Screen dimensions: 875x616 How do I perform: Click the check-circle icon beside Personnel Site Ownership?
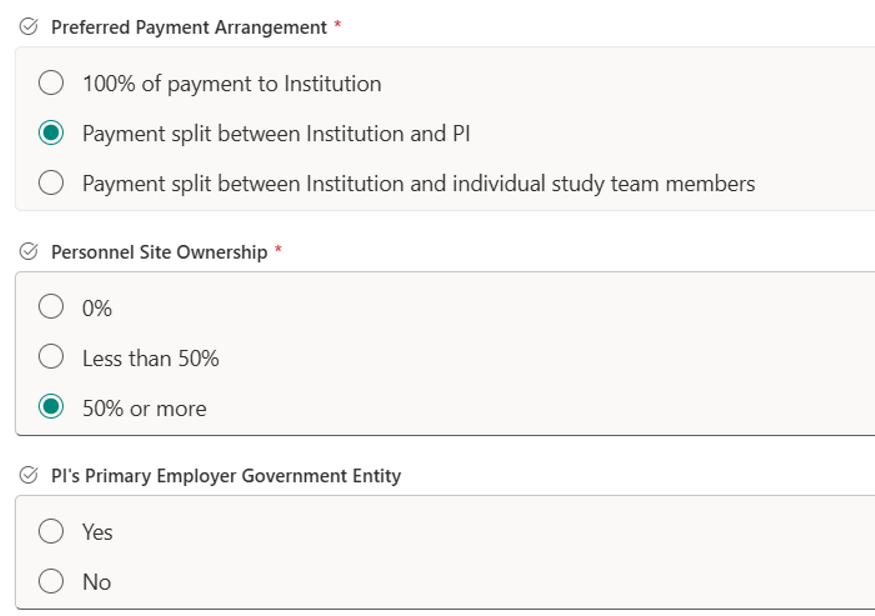pyautogui.click(x=28, y=251)
